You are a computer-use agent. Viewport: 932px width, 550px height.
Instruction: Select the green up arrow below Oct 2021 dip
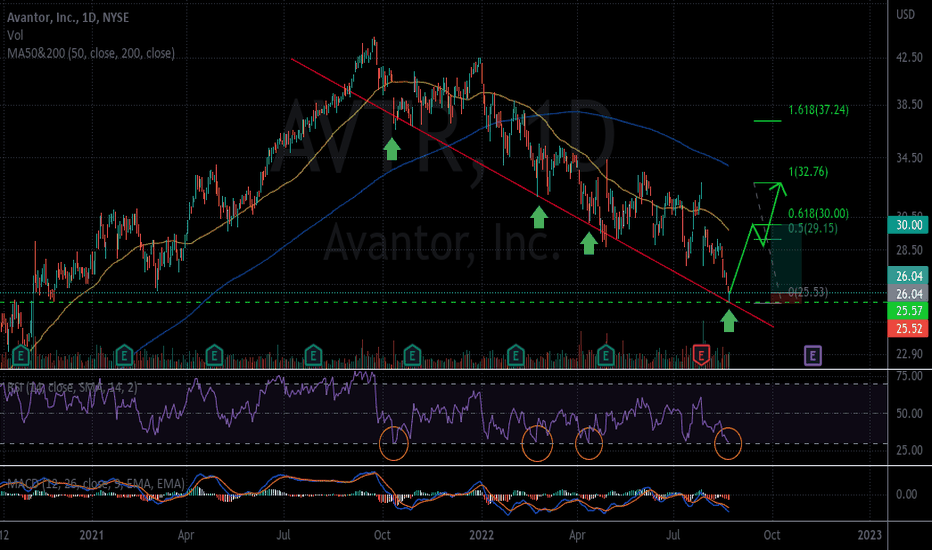pos(392,149)
